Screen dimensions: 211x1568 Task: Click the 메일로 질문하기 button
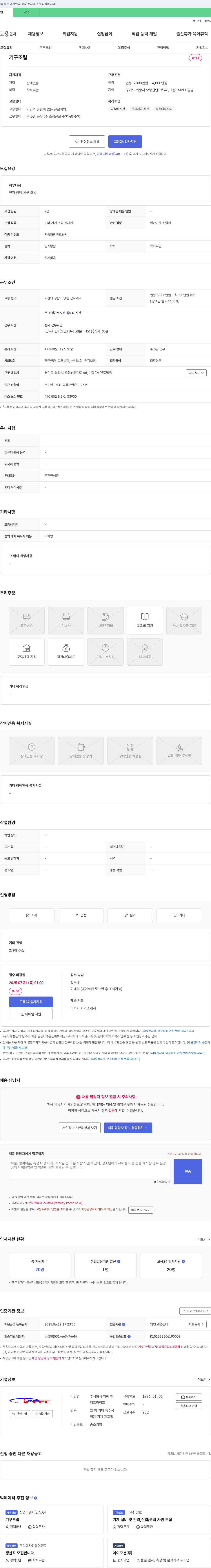[x=141, y=1210]
